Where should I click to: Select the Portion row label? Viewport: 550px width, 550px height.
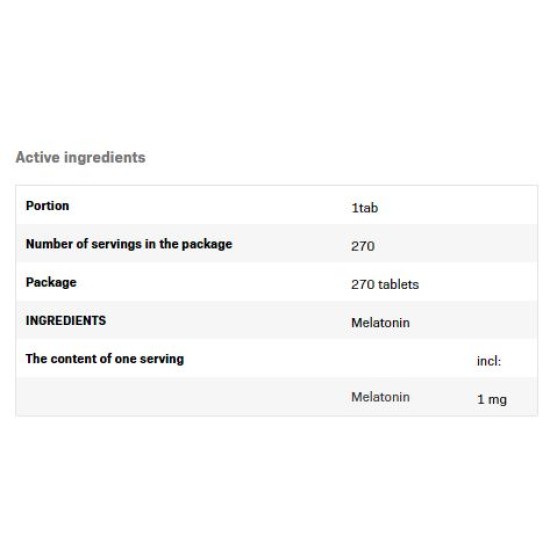pyautogui.click(x=47, y=206)
